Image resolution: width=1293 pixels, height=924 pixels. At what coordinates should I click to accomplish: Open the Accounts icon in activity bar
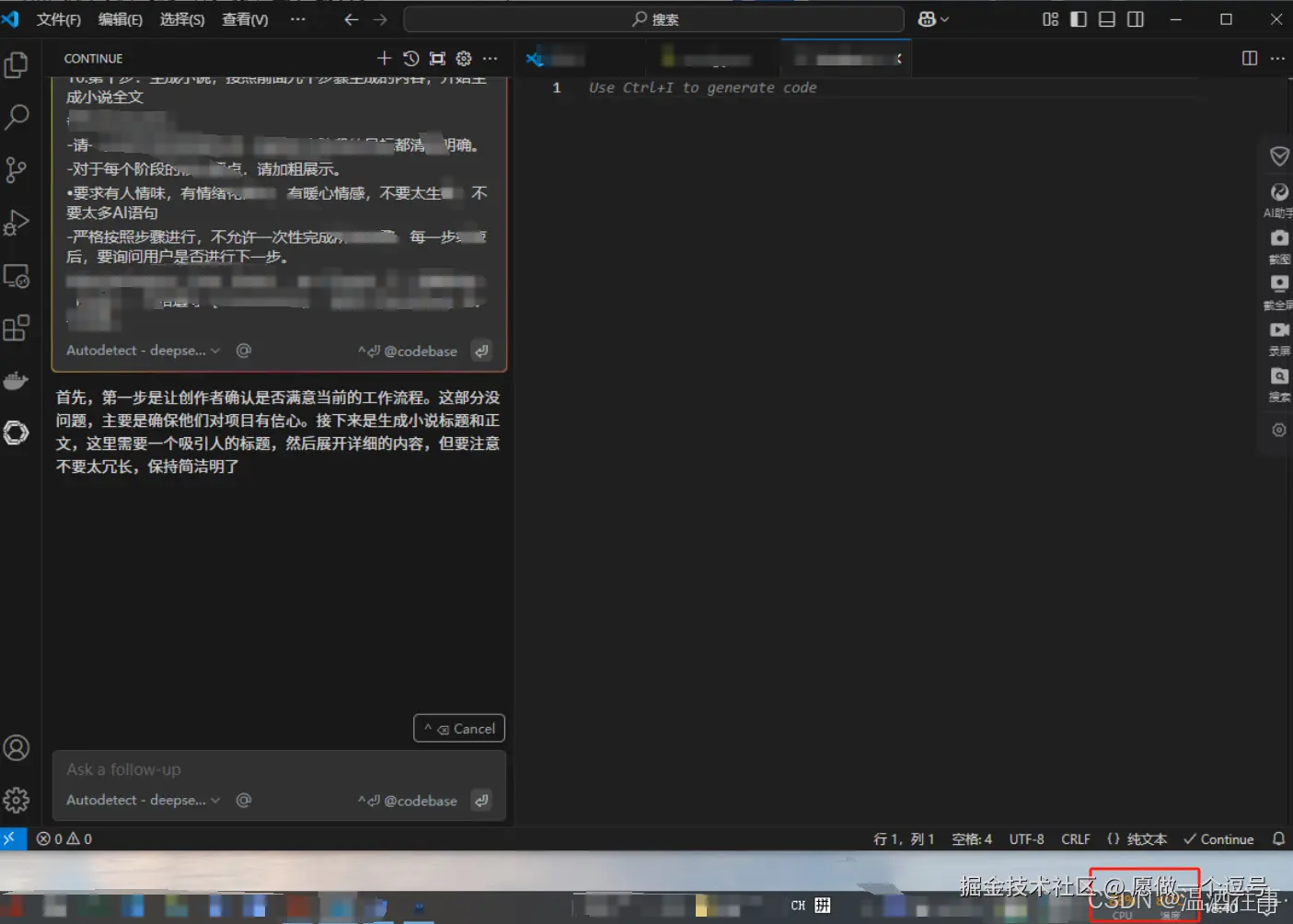17,748
